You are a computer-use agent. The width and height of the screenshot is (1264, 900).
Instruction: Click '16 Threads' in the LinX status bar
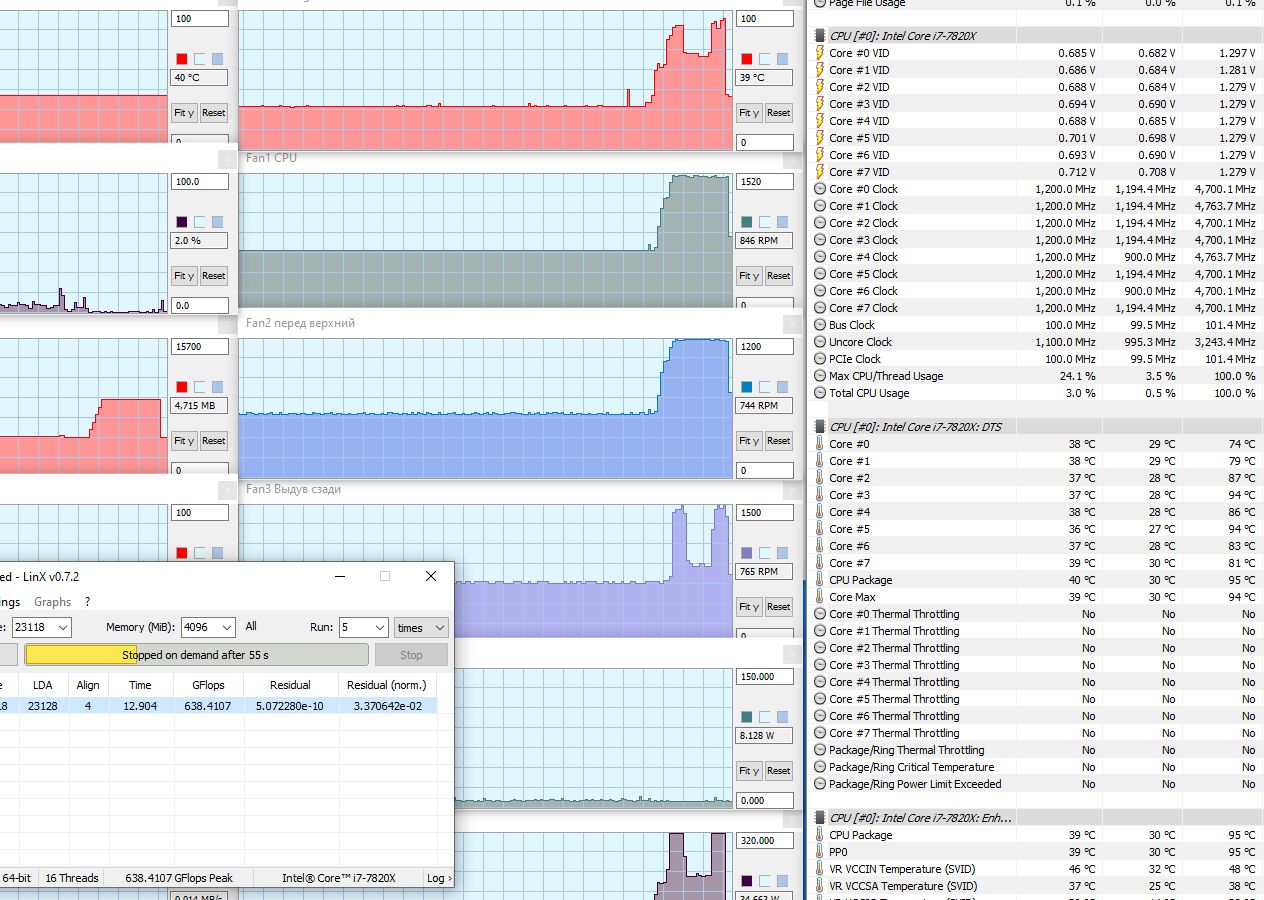pyautogui.click(x=71, y=878)
